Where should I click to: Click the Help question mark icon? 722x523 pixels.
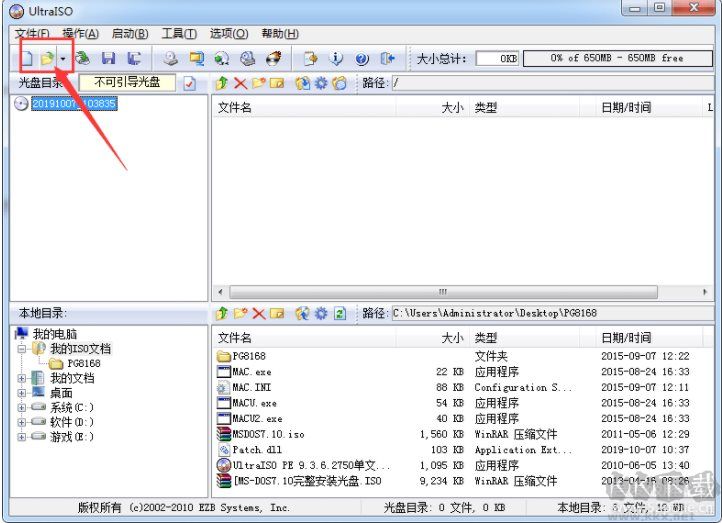coord(362,59)
